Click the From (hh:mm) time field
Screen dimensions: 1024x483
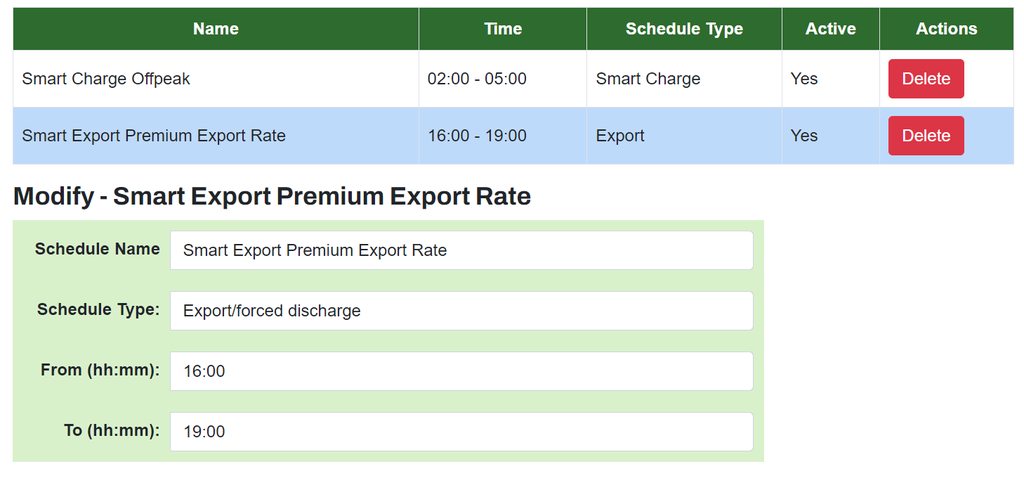click(x=461, y=371)
